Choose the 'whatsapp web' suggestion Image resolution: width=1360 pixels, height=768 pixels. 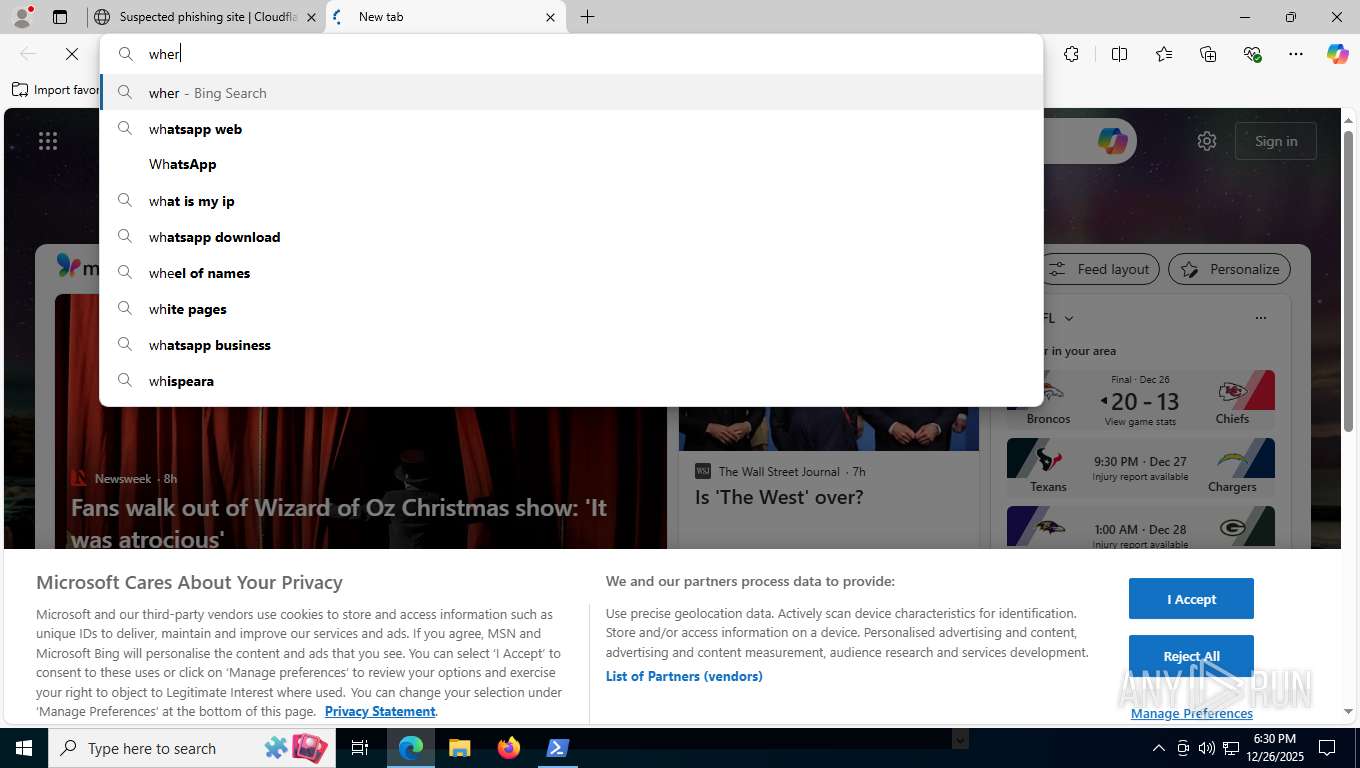coord(571,129)
